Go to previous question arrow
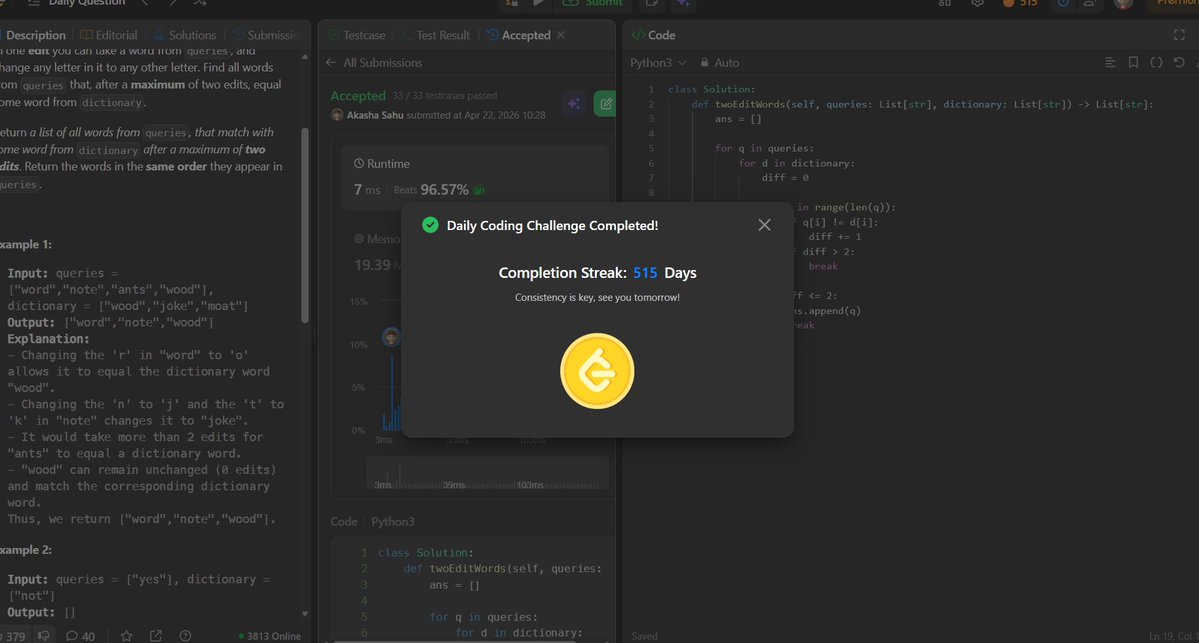 click(x=145, y=3)
